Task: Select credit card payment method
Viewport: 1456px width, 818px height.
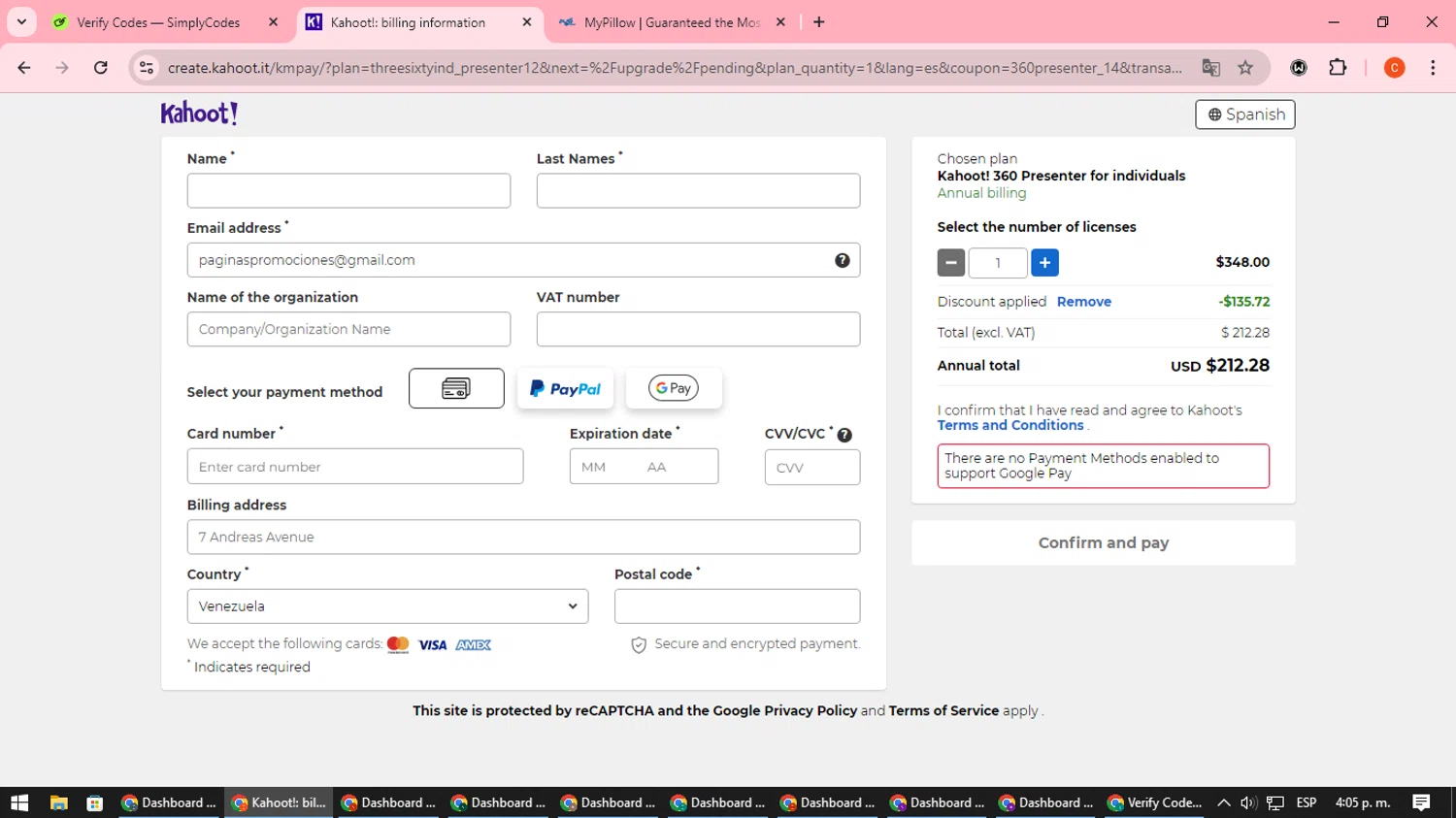Action: [456, 388]
